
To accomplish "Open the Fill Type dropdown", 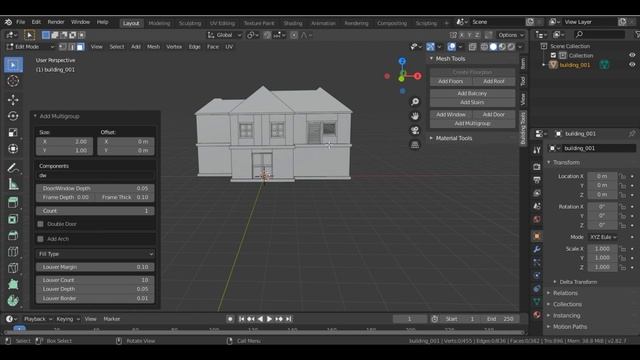I will coord(95,254).
